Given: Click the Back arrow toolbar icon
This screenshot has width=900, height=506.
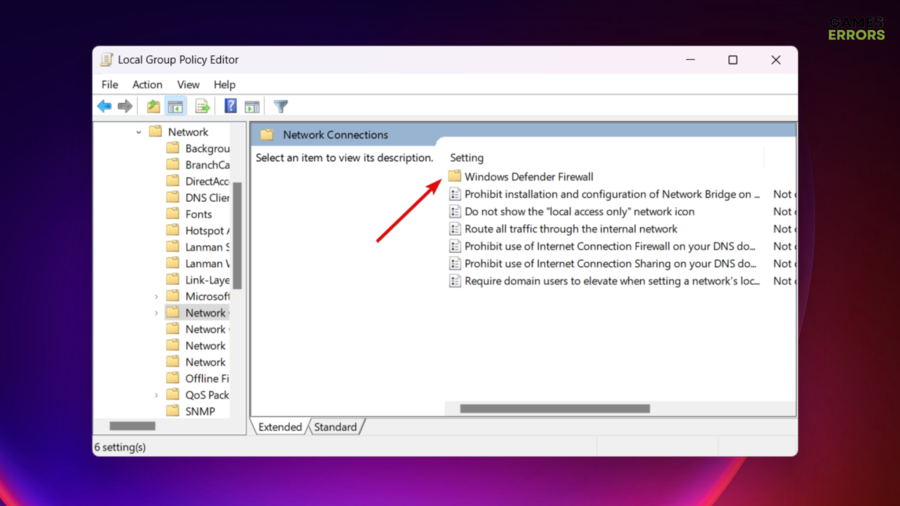Looking at the screenshot, I should tap(104, 106).
